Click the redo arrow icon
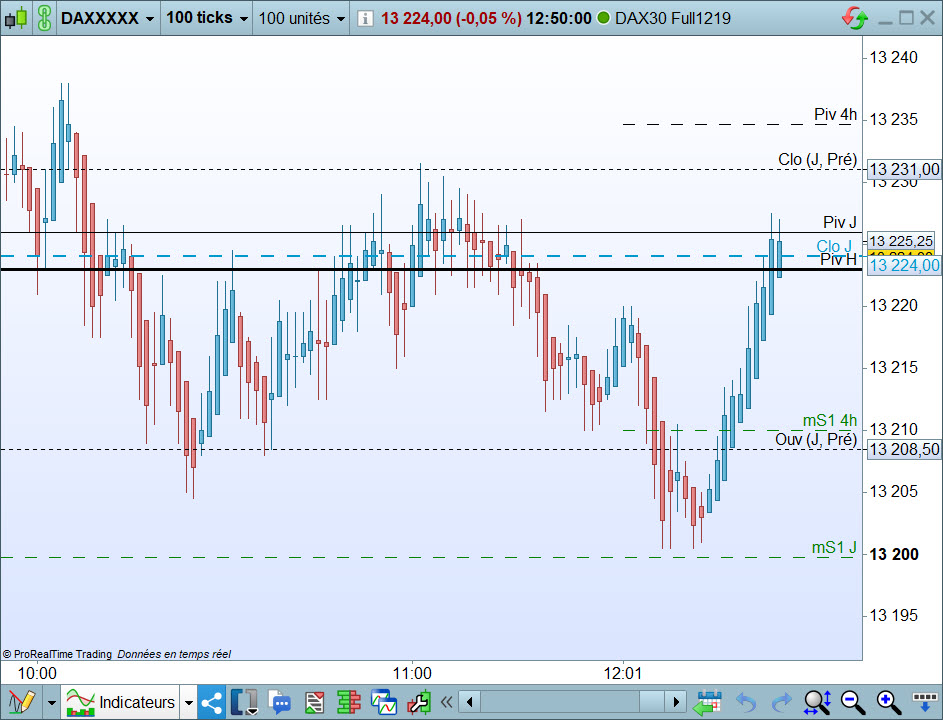943x720 pixels. [x=781, y=702]
